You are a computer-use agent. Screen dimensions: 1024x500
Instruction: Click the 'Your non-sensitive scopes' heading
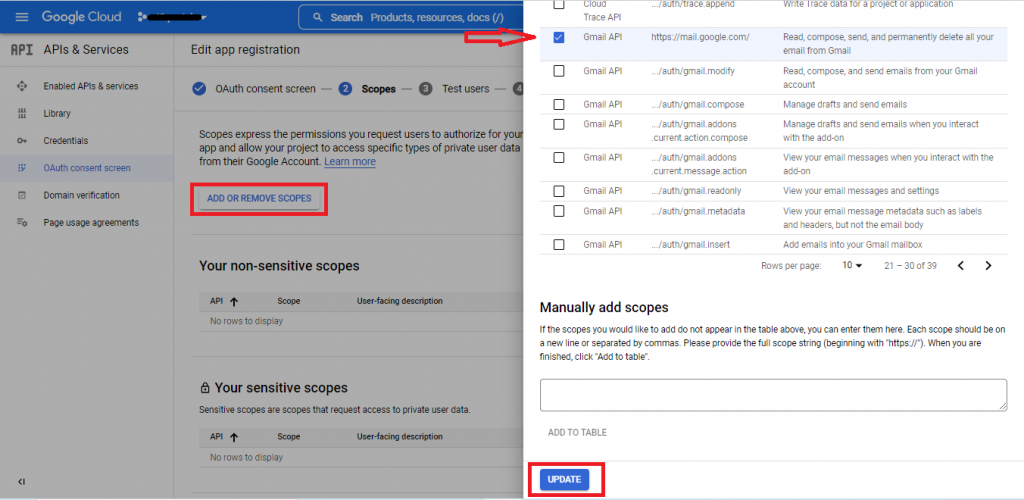pyautogui.click(x=279, y=266)
